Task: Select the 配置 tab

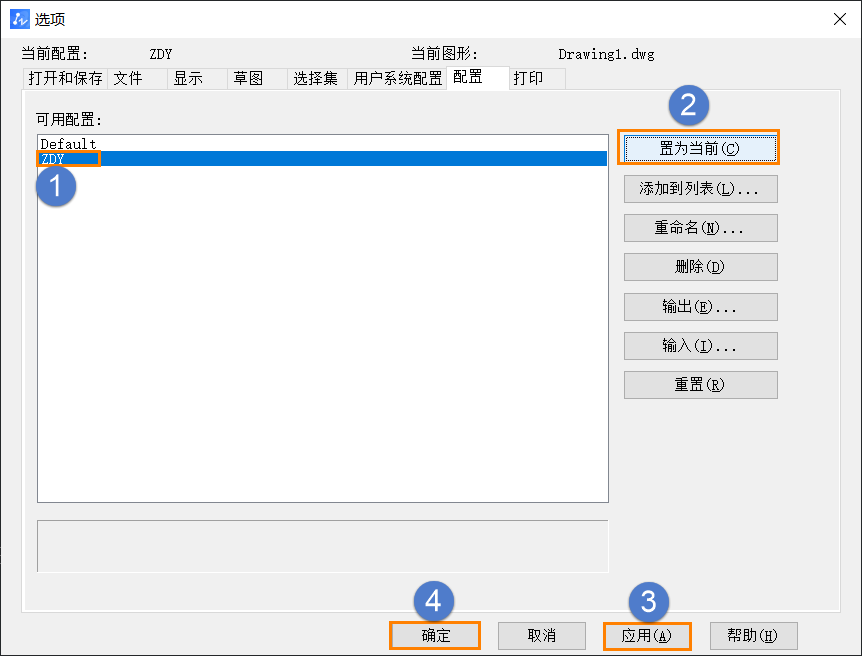Action: (478, 78)
